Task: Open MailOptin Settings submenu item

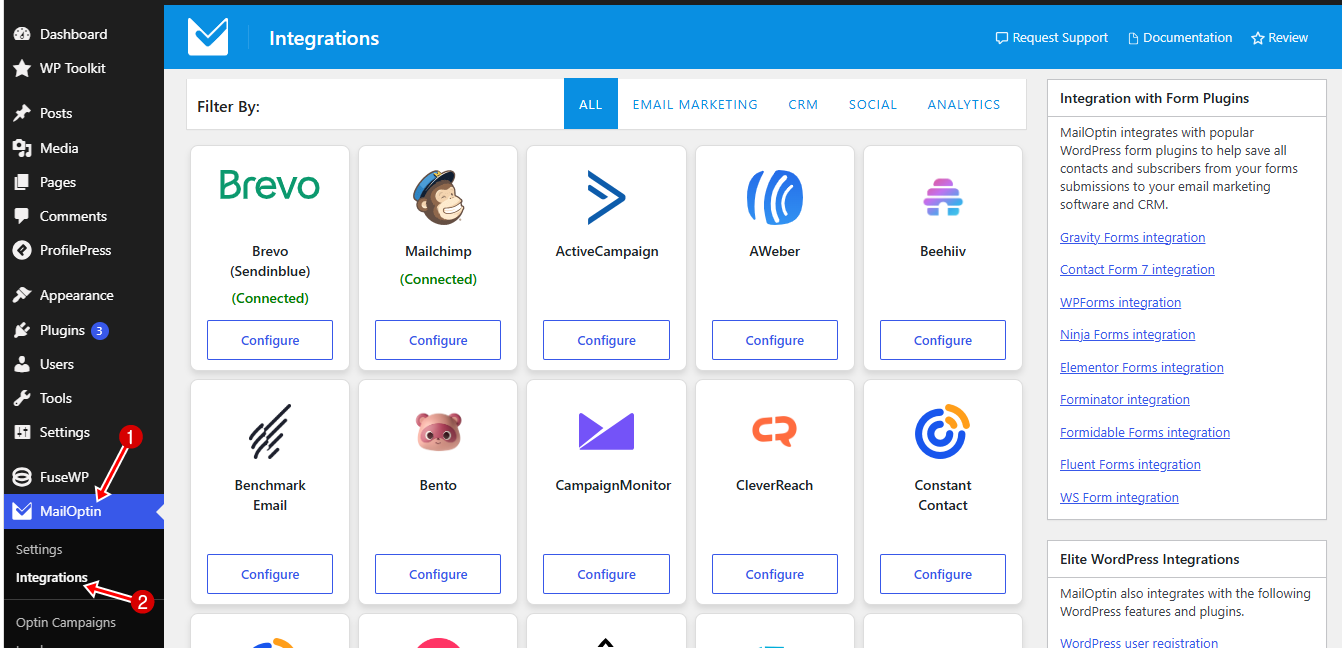Action: 39,549
